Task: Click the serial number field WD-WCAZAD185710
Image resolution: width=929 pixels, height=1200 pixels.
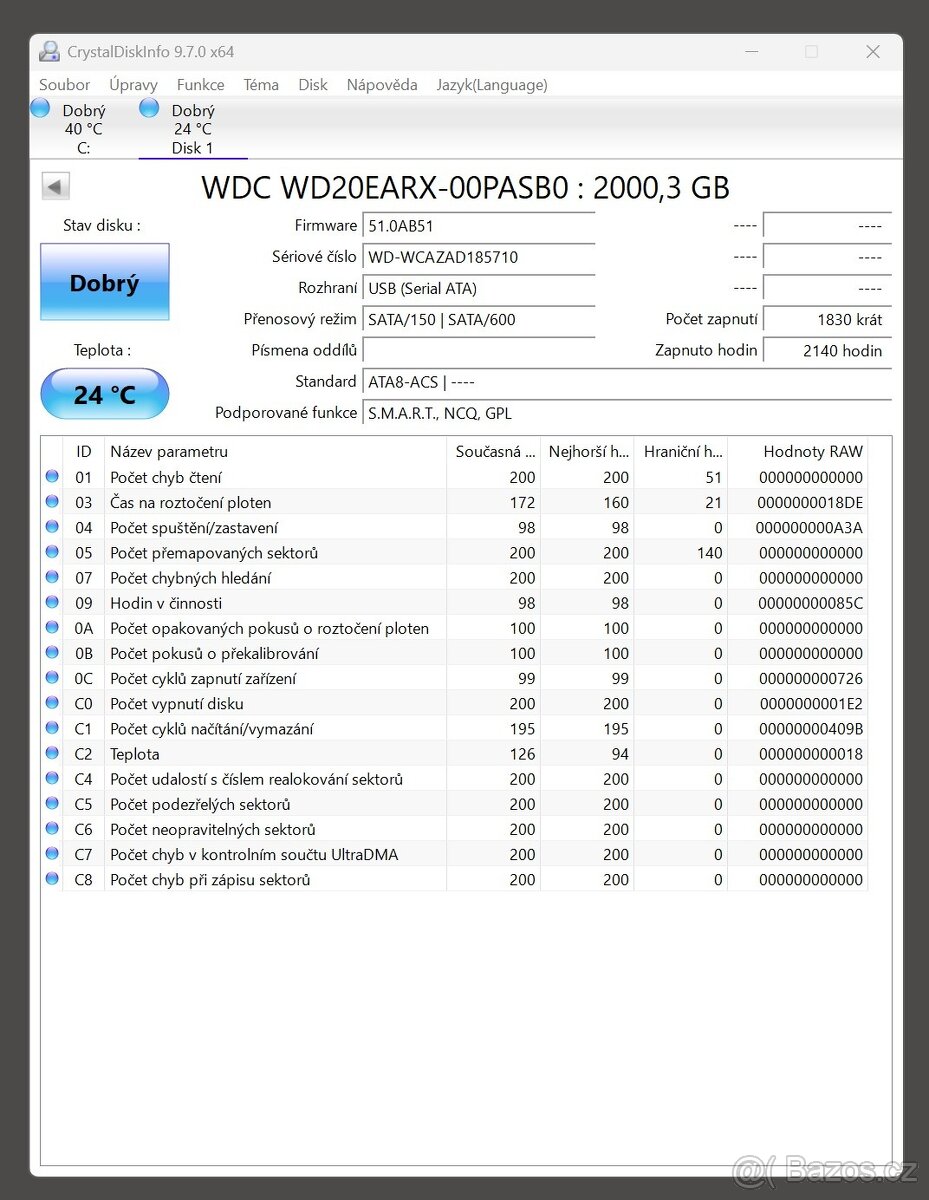Action: click(479, 257)
